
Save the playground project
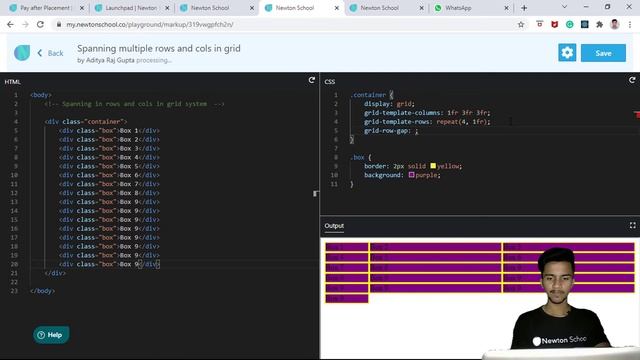[x=603, y=53]
